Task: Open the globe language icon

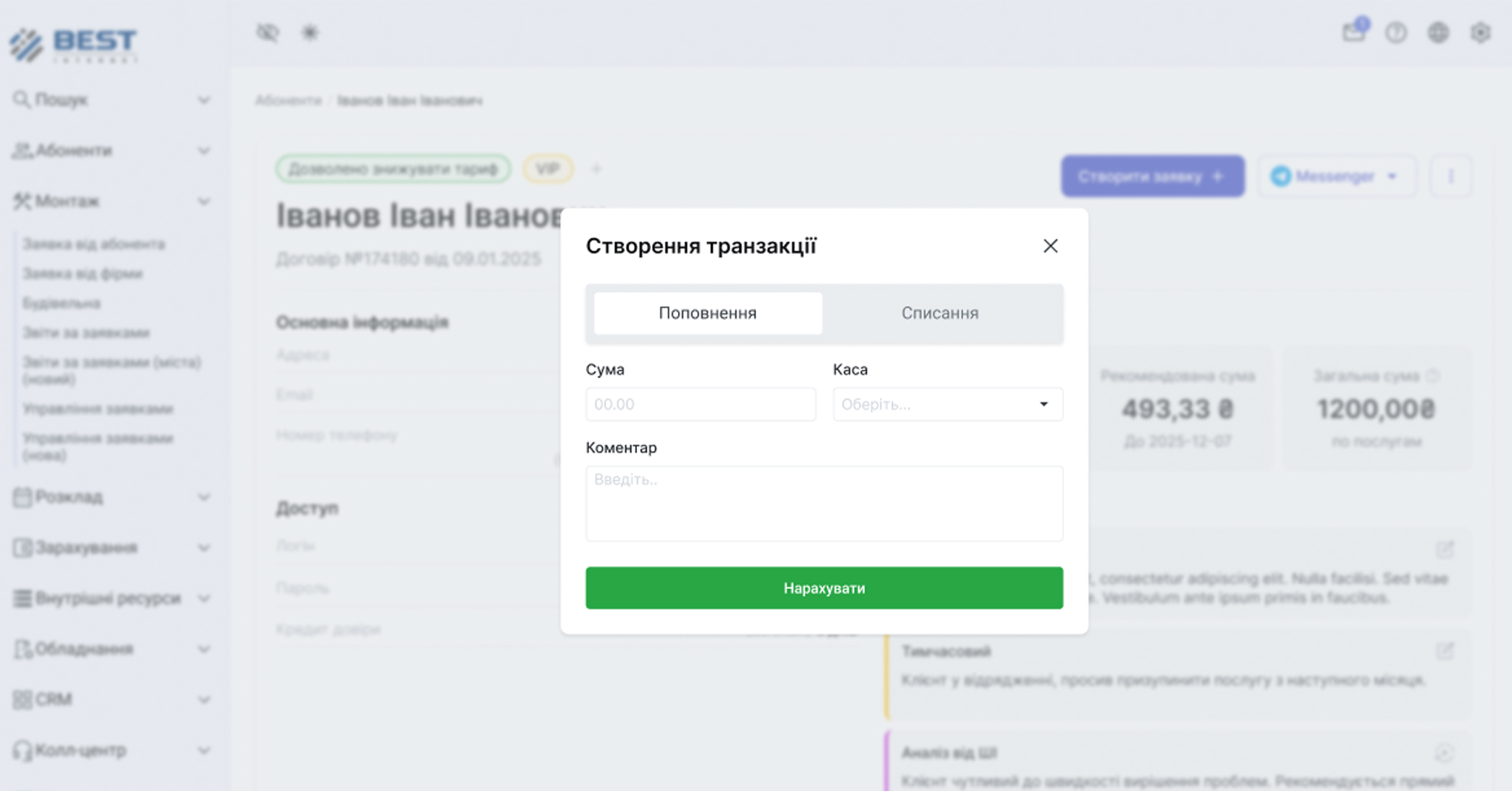Action: [x=1438, y=32]
